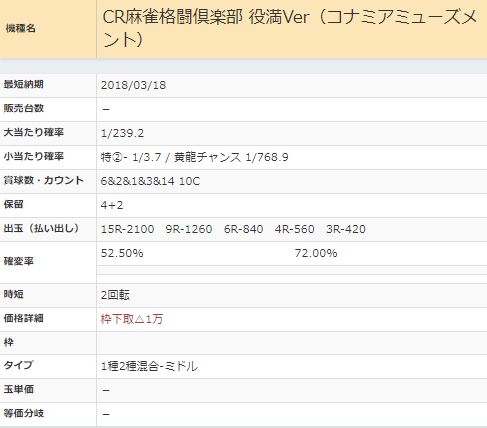Select the 9R-1260 payout value
This screenshot has width=487, height=428.
point(189,229)
